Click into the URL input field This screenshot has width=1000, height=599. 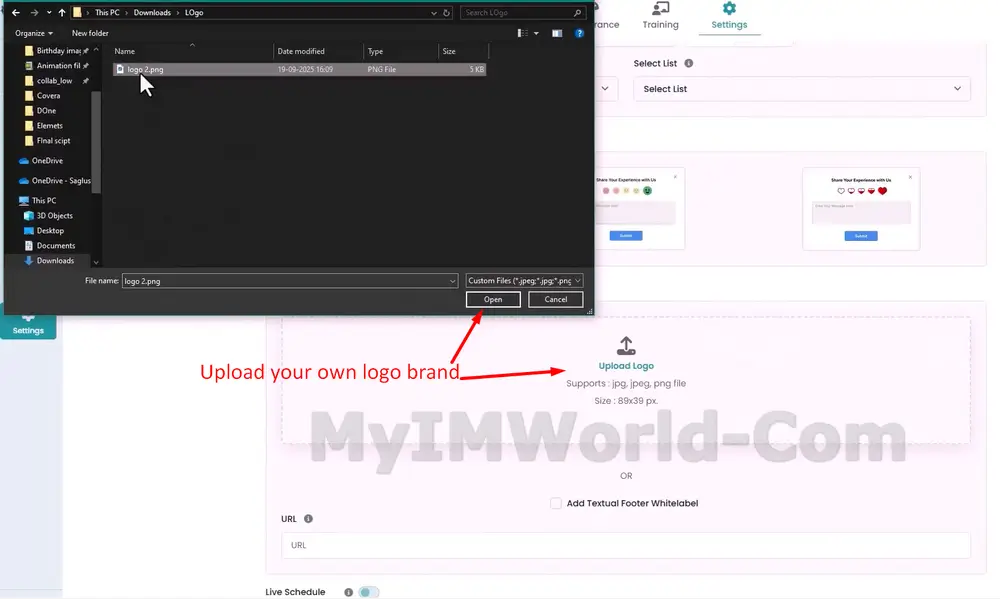pos(625,545)
